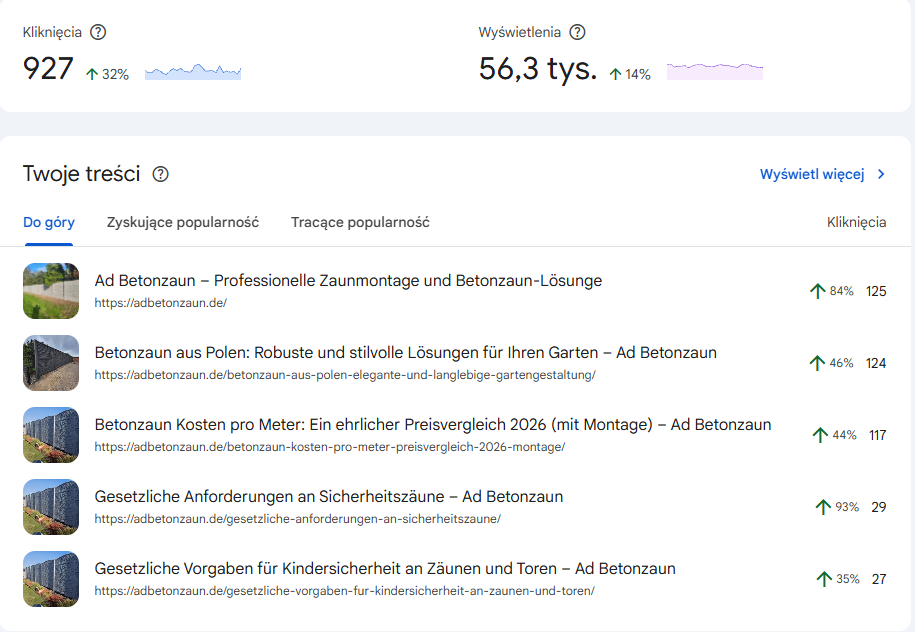
Task: Click the thumbnail of the Kindersicherheit article
Action: click(x=50, y=579)
